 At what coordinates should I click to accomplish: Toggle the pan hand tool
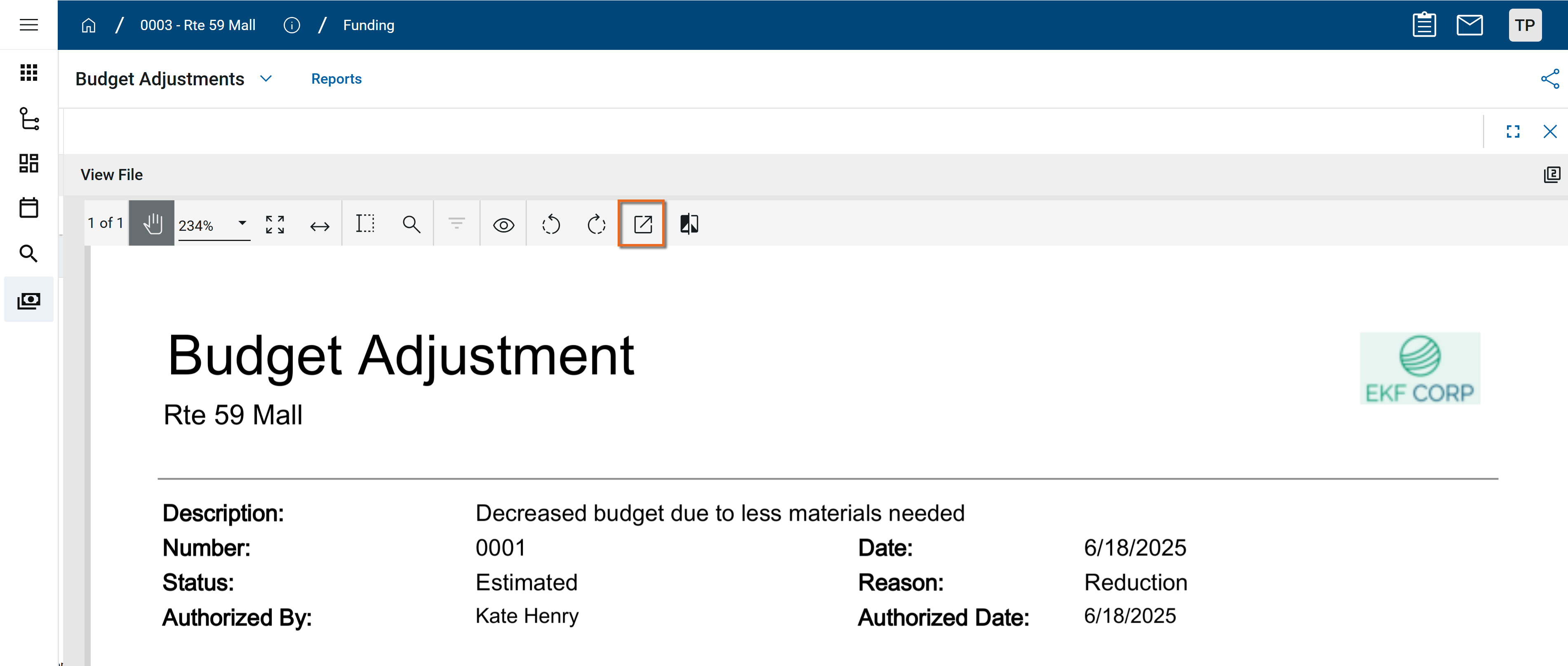pos(152,223)
